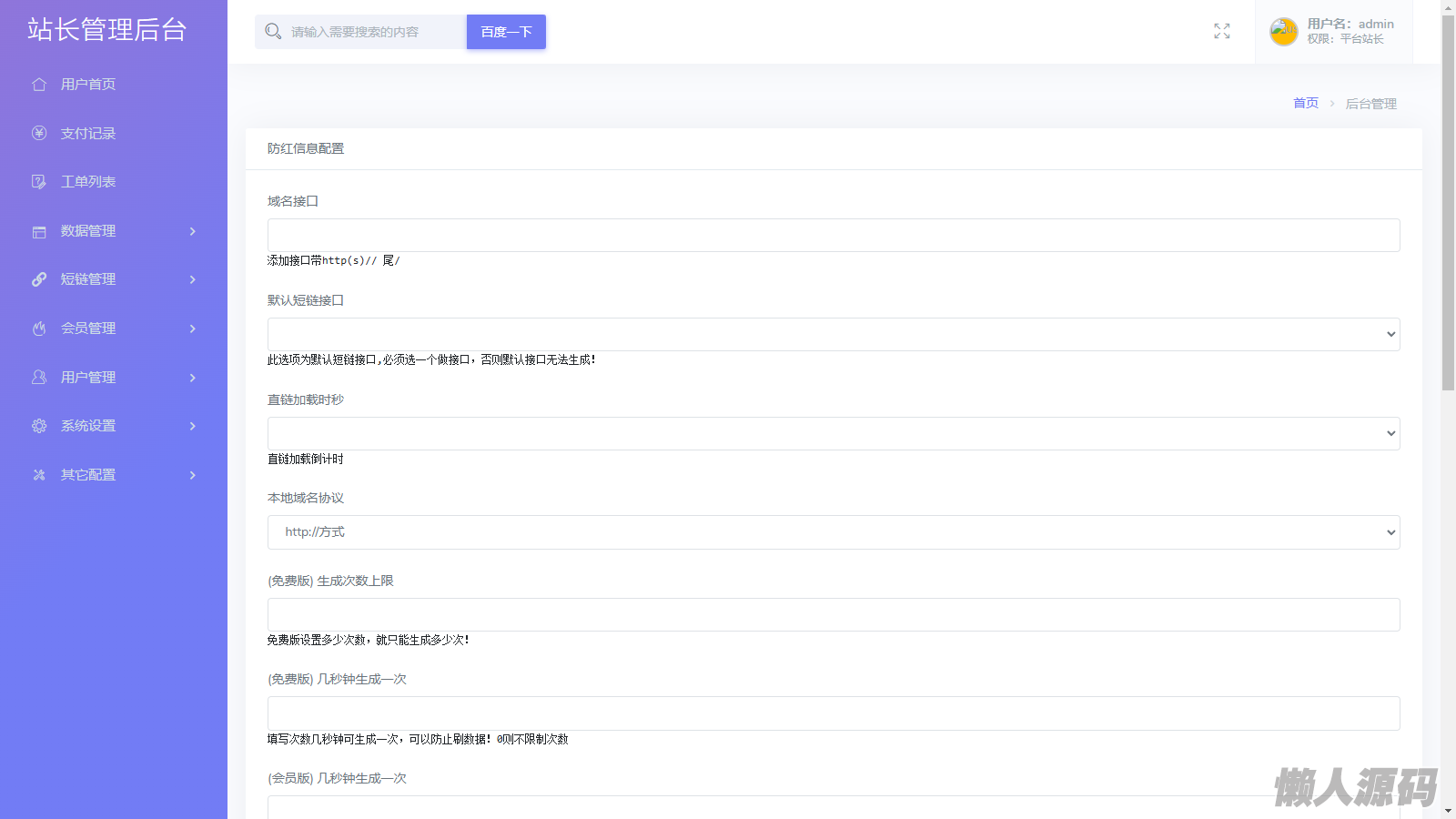Expand the 用户管理 submenu arrow
This screenshot has width=1456, height=819.
(193, 378)
